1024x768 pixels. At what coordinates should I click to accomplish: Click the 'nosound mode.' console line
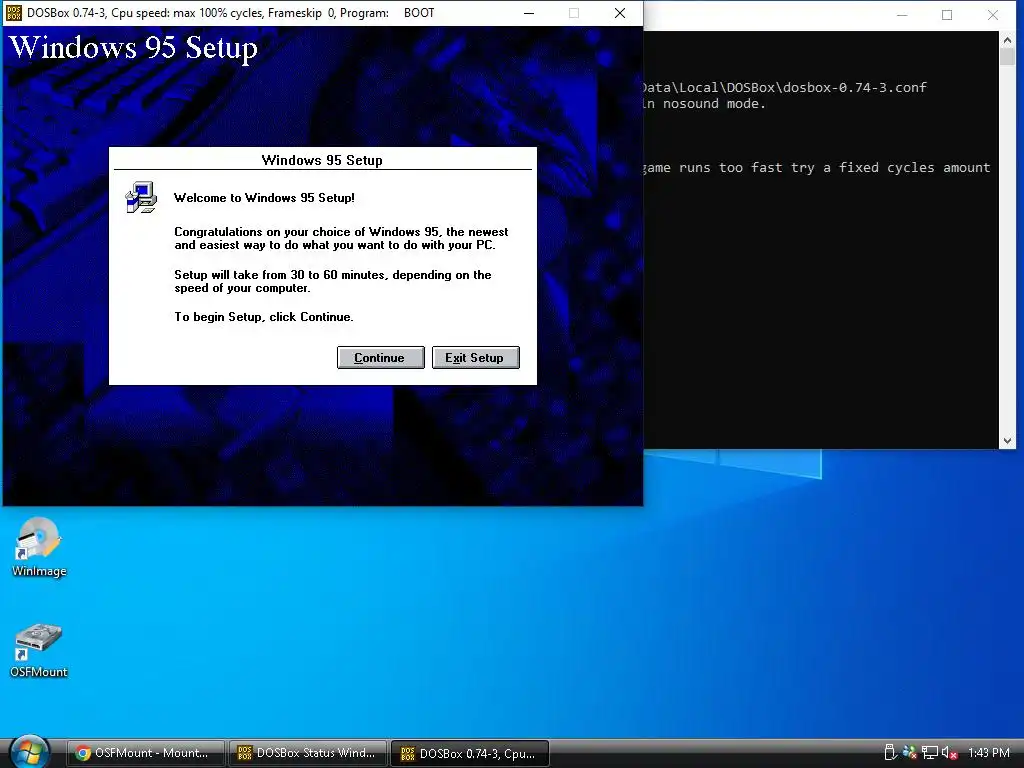(x=713, y=104)
